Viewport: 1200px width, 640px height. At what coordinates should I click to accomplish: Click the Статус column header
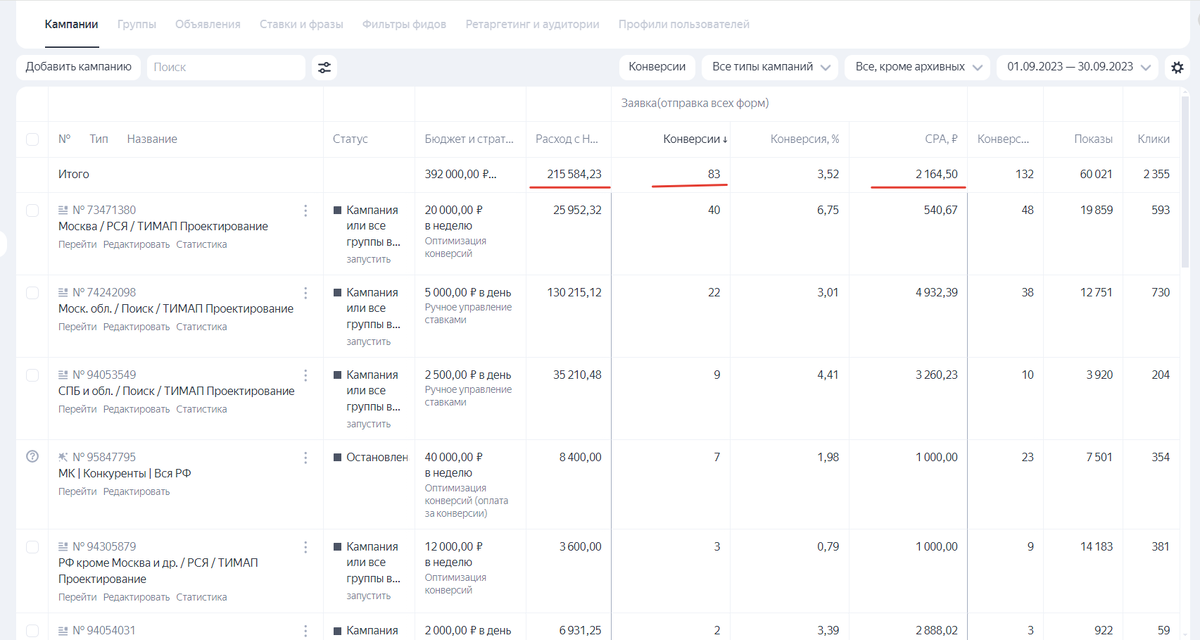tap(350, 139)
